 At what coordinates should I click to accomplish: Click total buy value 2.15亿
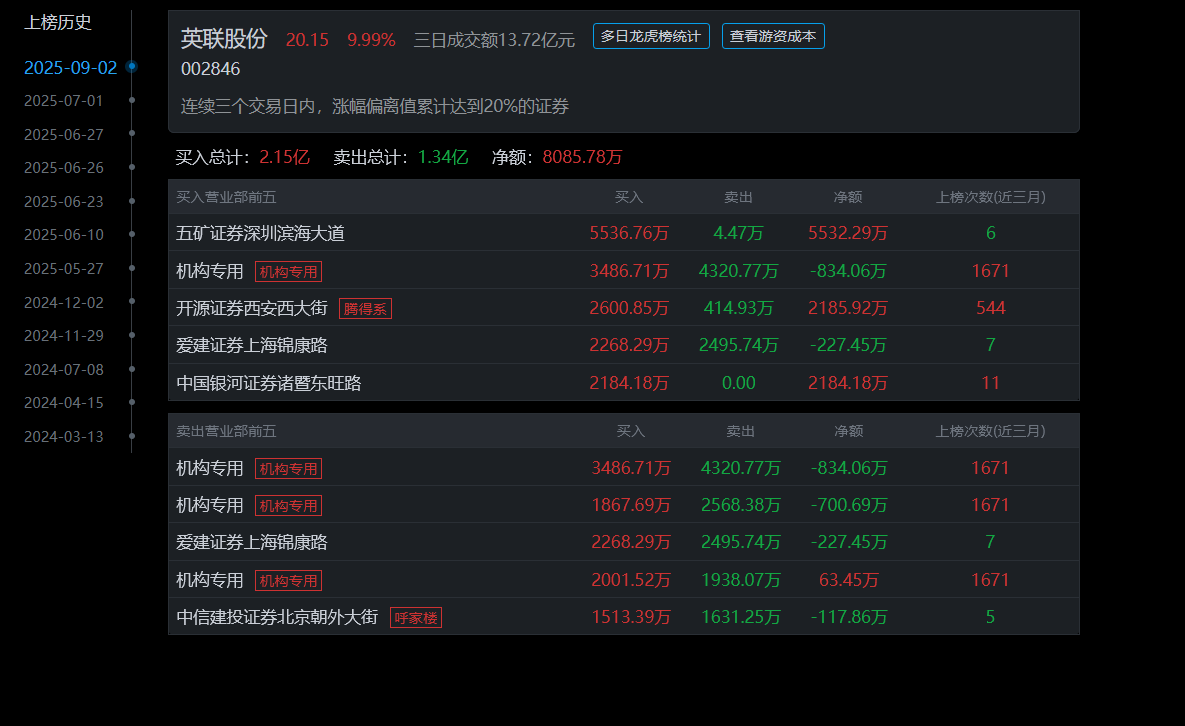pos(284,157)
